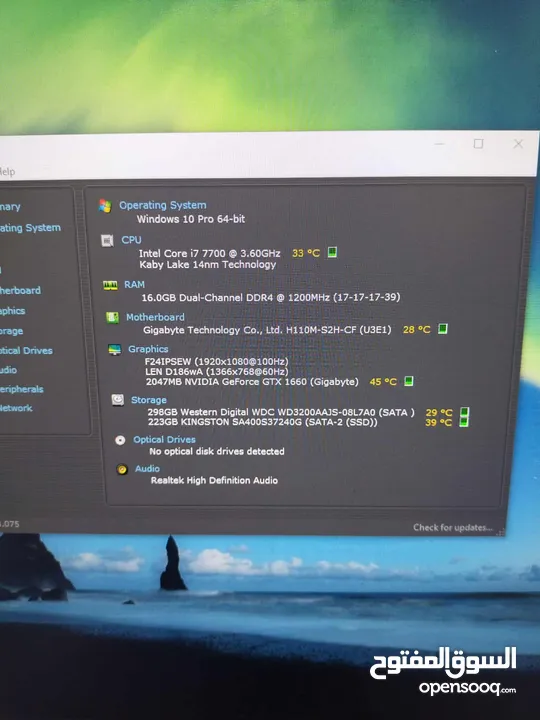Image resolution: width=540 pixels, height=720 pixels.
Task: Click the Check for updates link
Action: 452,527
